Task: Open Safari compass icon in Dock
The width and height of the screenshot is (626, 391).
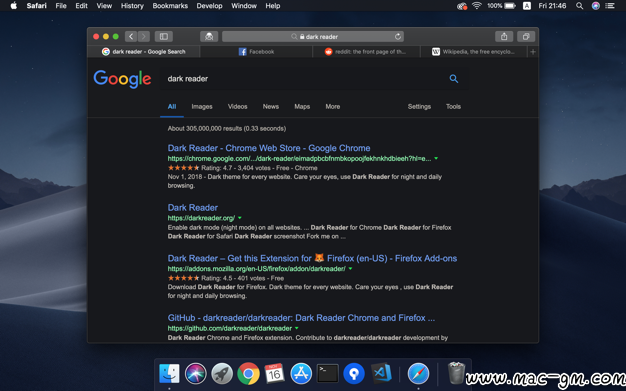Action: (418, 373)
